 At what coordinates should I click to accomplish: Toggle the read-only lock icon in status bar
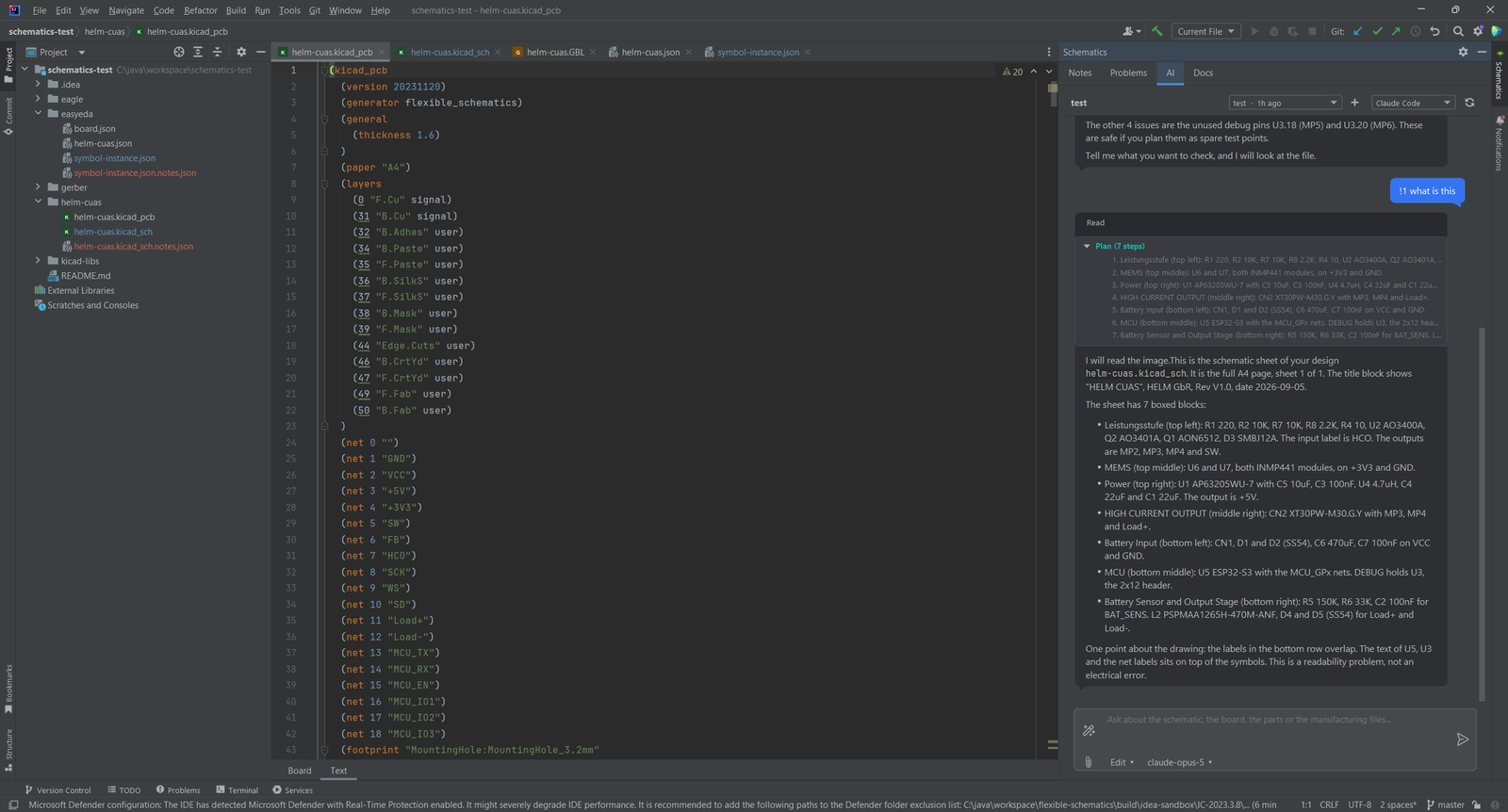click(1476, 804)
